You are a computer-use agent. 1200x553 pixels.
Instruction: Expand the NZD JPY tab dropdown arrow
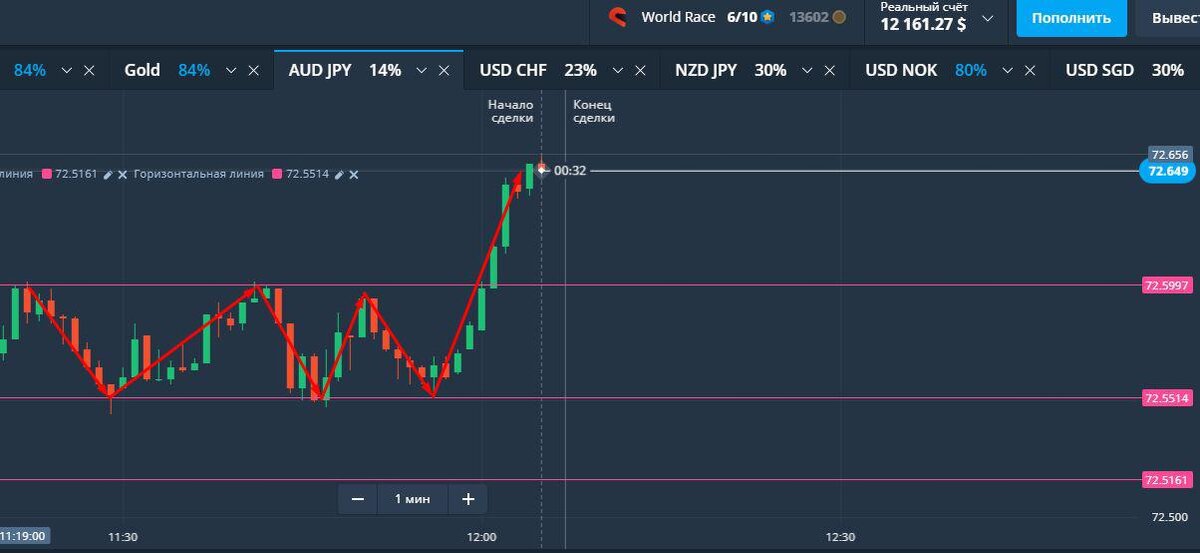click(x=807, y=71)
